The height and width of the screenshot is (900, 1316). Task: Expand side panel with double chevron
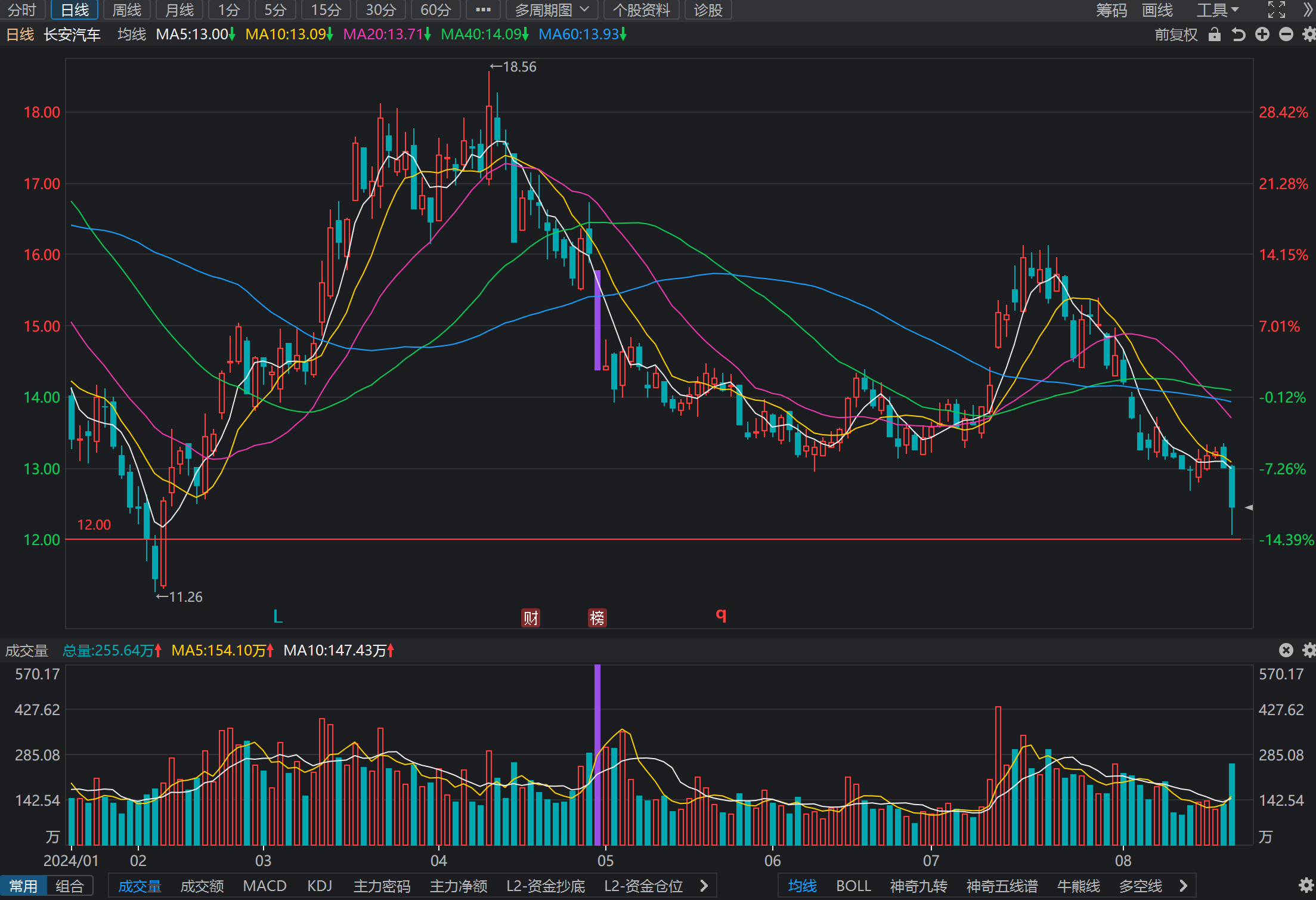click(1308, 10)
